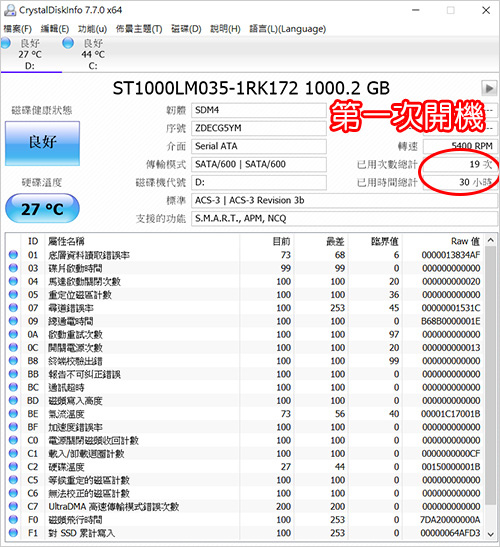The image size is (500, 547).
Task: Click status circle icon for attribute C2
Action: 13,467
